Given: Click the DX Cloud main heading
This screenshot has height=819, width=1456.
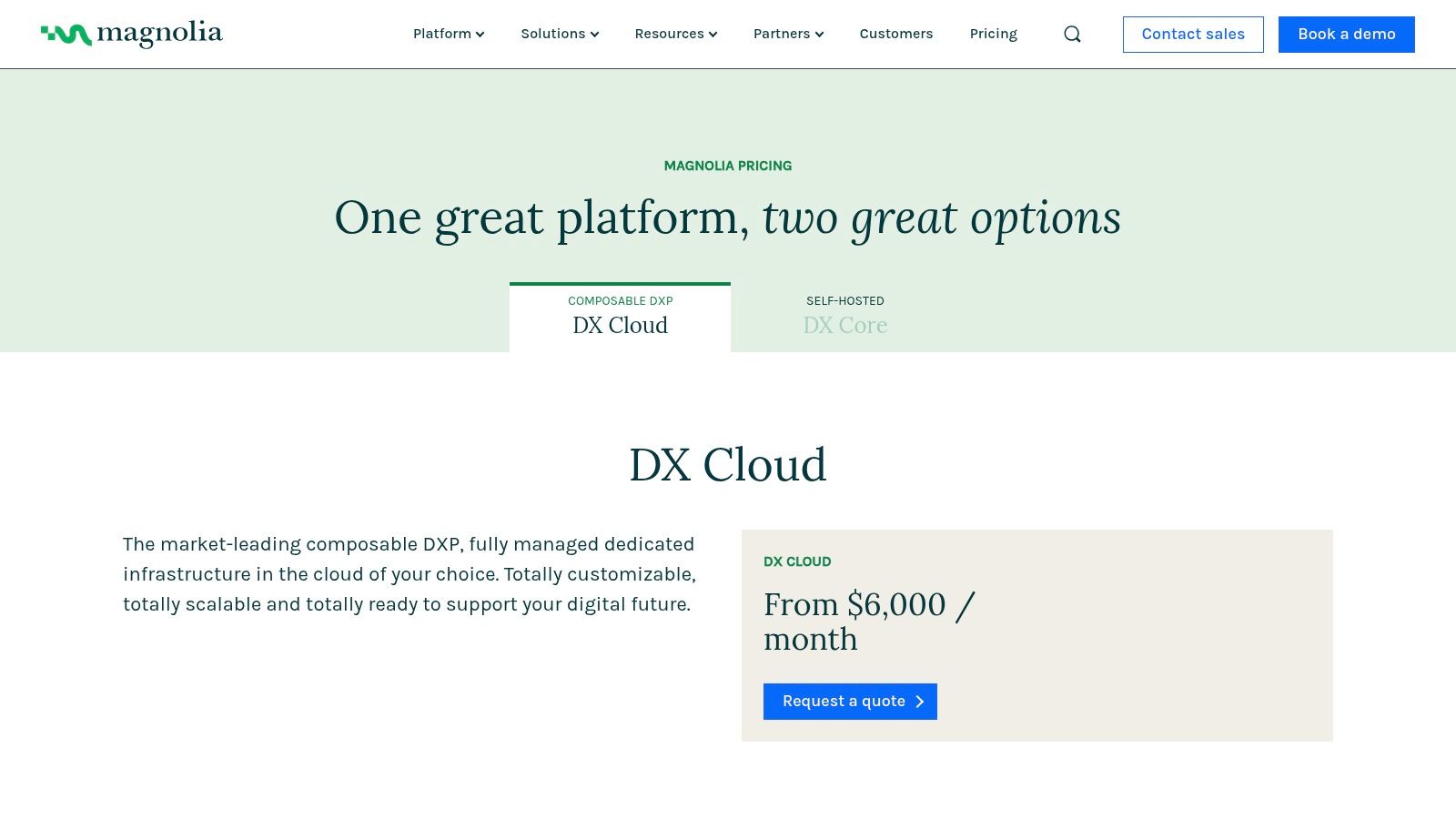Looking at the screenshot, I should point(728,465).
